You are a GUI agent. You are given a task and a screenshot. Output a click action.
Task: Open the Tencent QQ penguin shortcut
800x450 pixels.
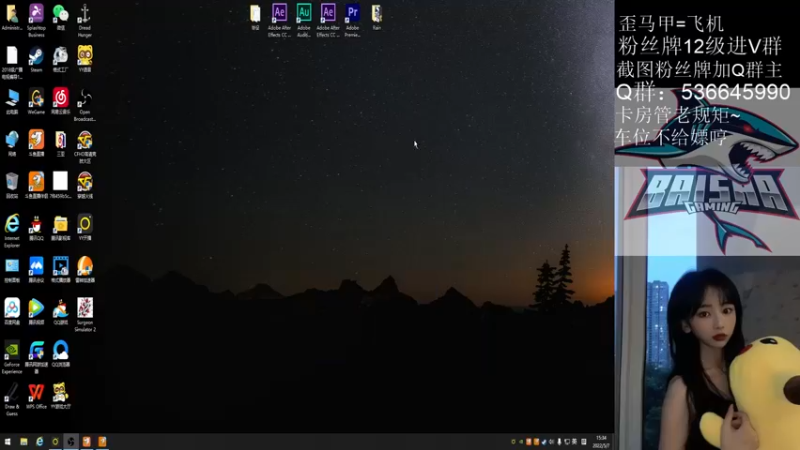click(x=36, y=228)
